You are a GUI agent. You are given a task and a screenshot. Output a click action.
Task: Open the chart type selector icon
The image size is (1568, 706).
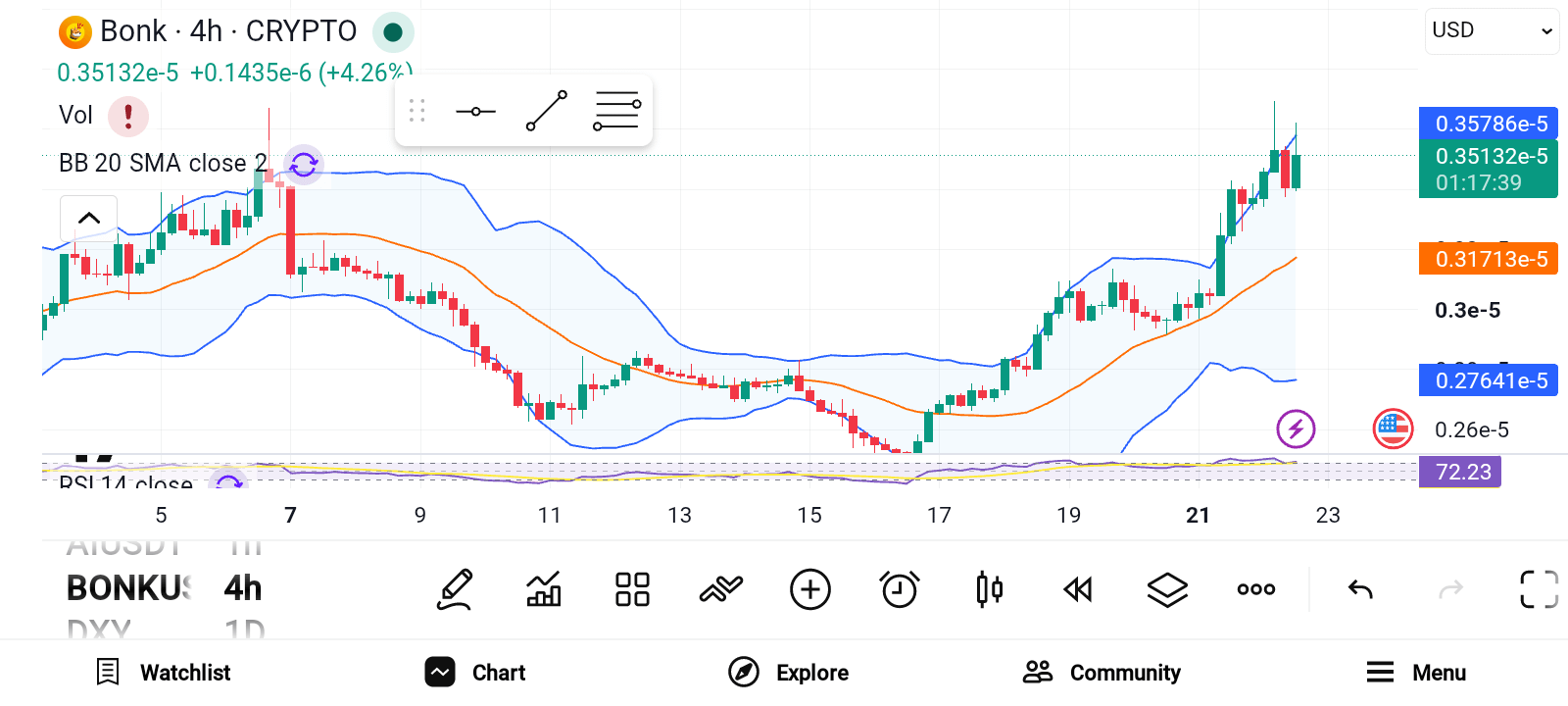[544, 589]
